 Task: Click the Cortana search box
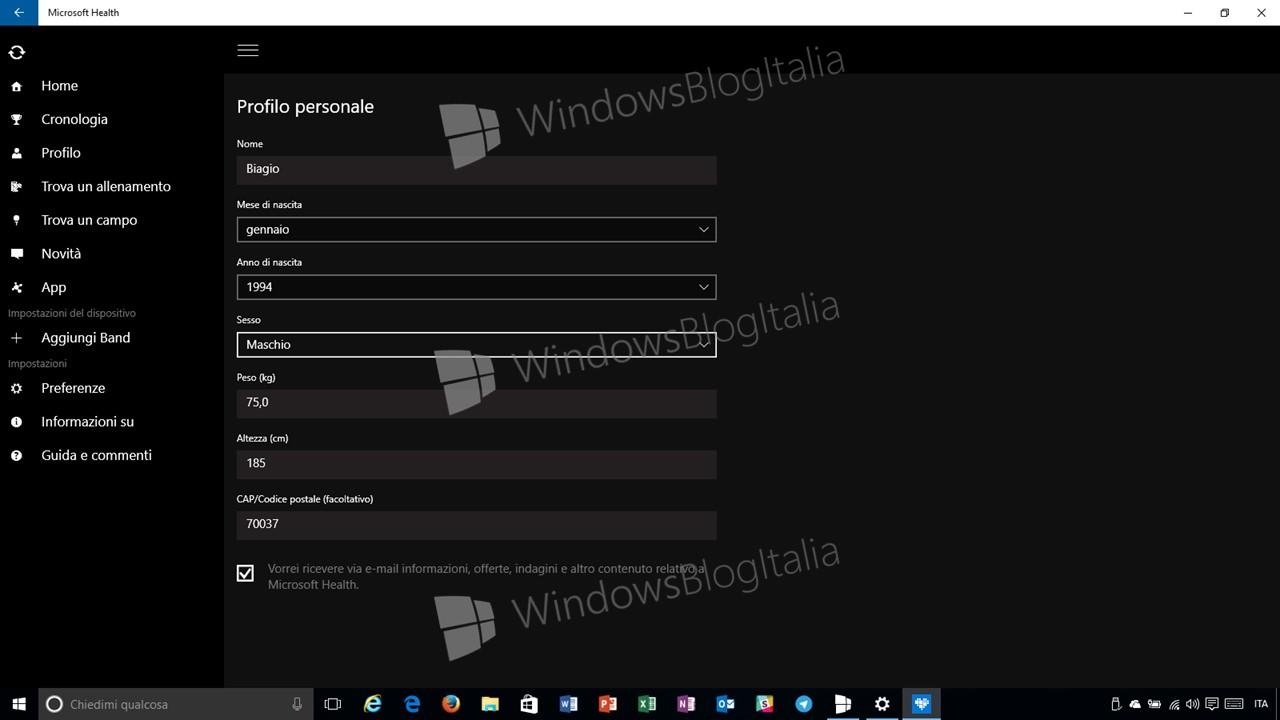click(176, 704)
